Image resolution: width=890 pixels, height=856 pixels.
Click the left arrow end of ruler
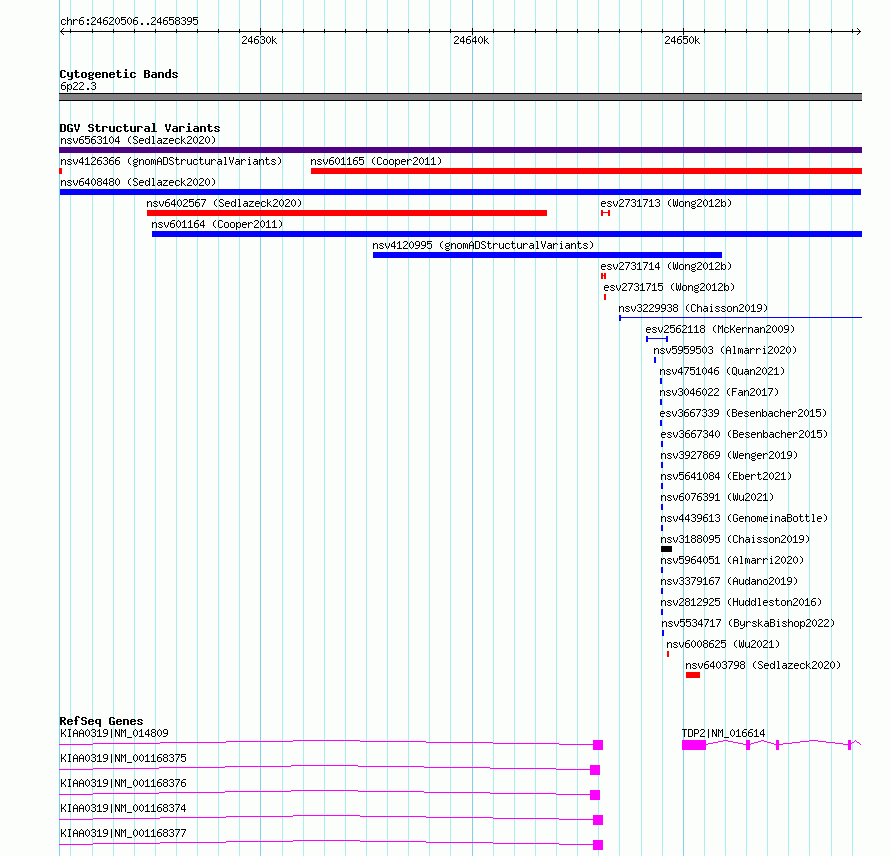tap(63, 32)
